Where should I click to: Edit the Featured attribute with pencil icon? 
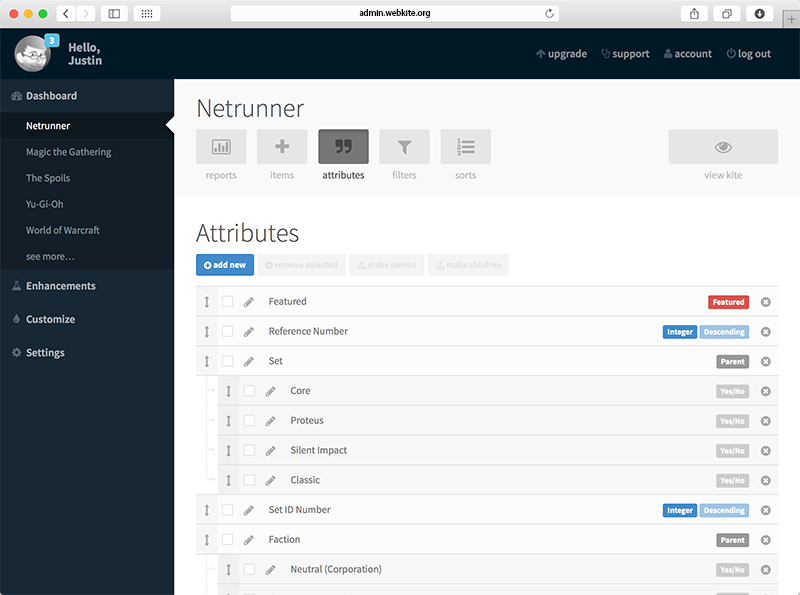coord(249,302)
